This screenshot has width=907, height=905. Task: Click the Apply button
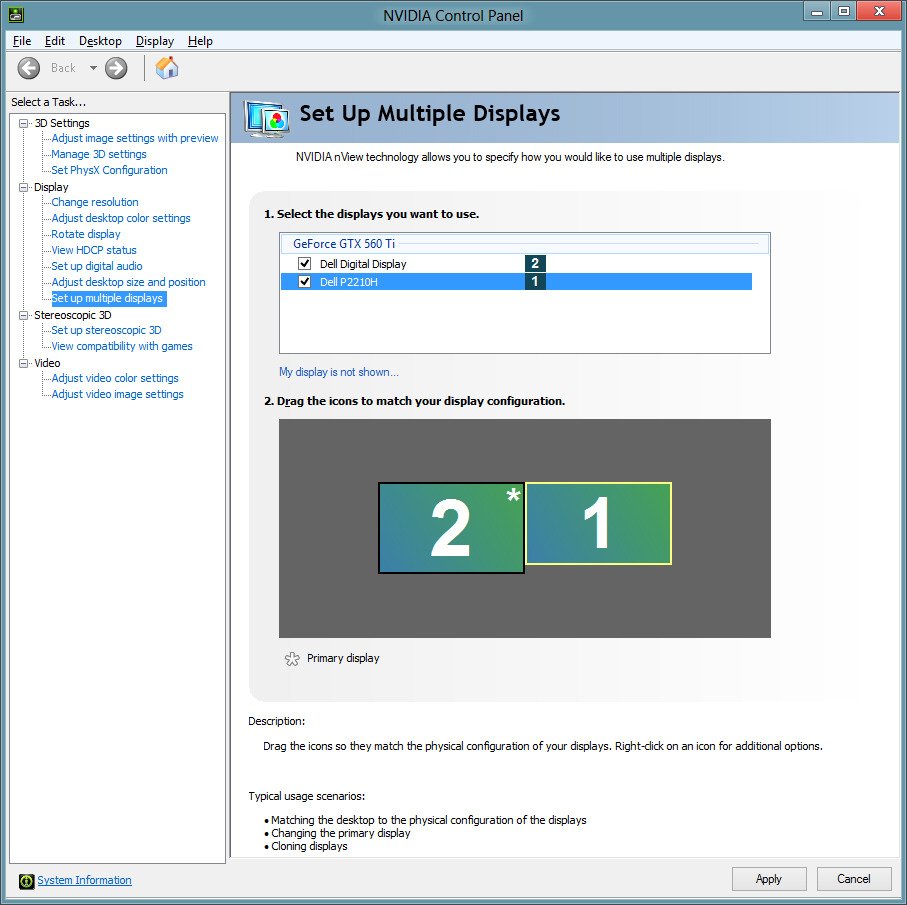768,879
